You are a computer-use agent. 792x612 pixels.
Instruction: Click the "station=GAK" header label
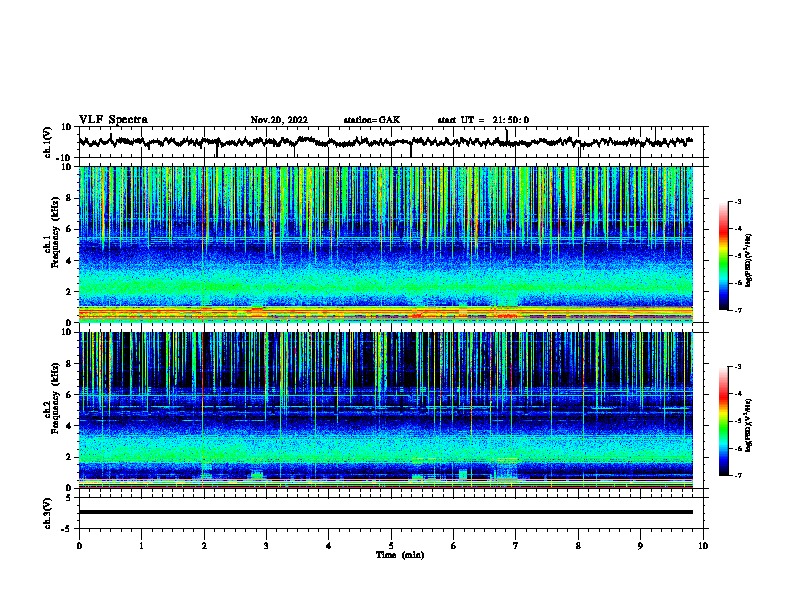click(x=372, y=120)
